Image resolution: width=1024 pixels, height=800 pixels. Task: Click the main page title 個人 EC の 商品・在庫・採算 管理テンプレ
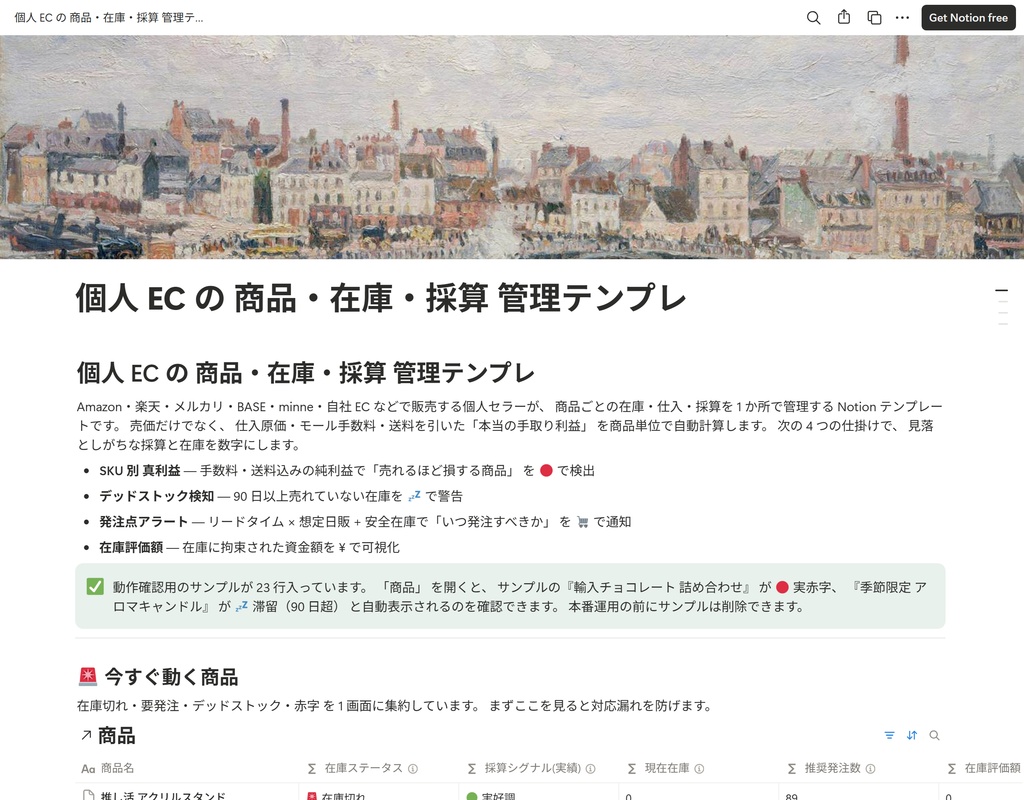pyautogui.click(x=381, y=298)
